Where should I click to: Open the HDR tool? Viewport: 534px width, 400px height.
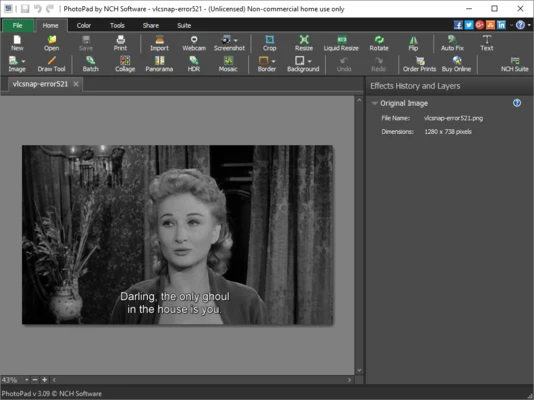point(194,64)
